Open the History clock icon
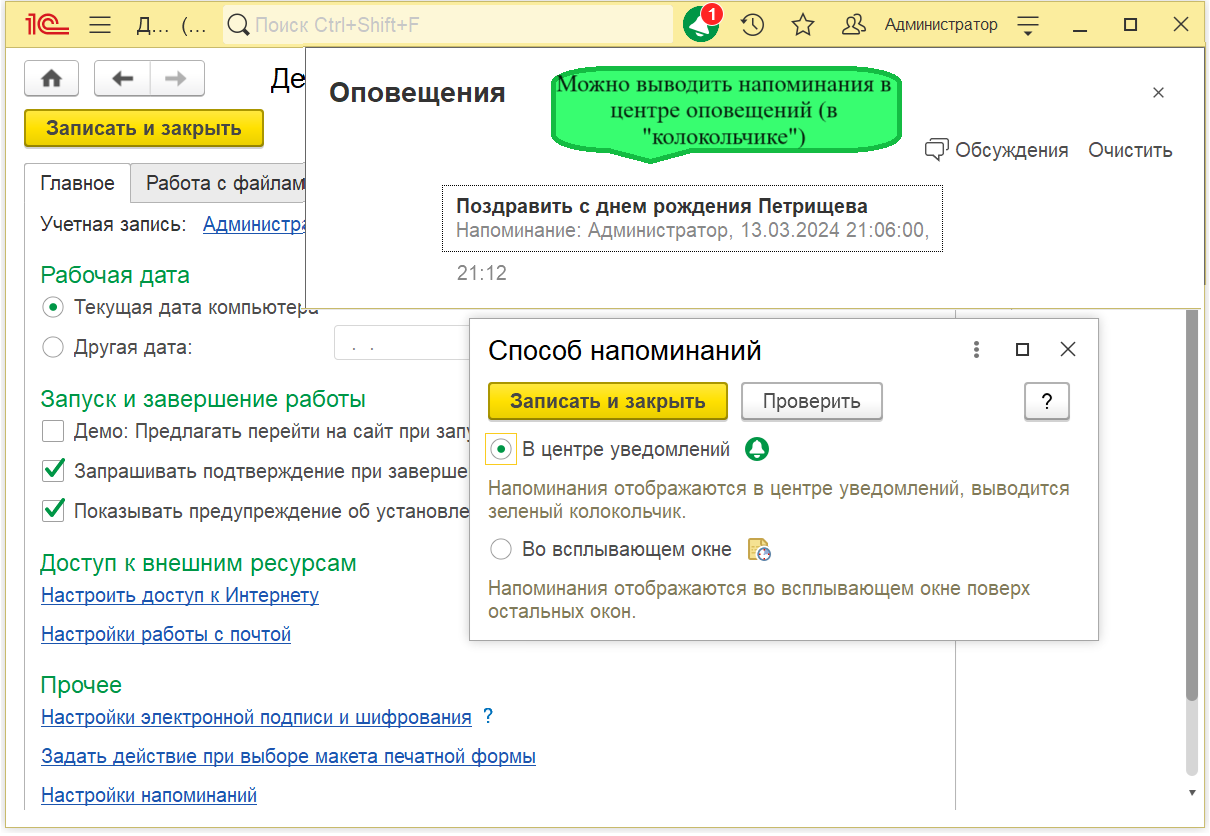Screen dimensions: 1210x836 752,25
